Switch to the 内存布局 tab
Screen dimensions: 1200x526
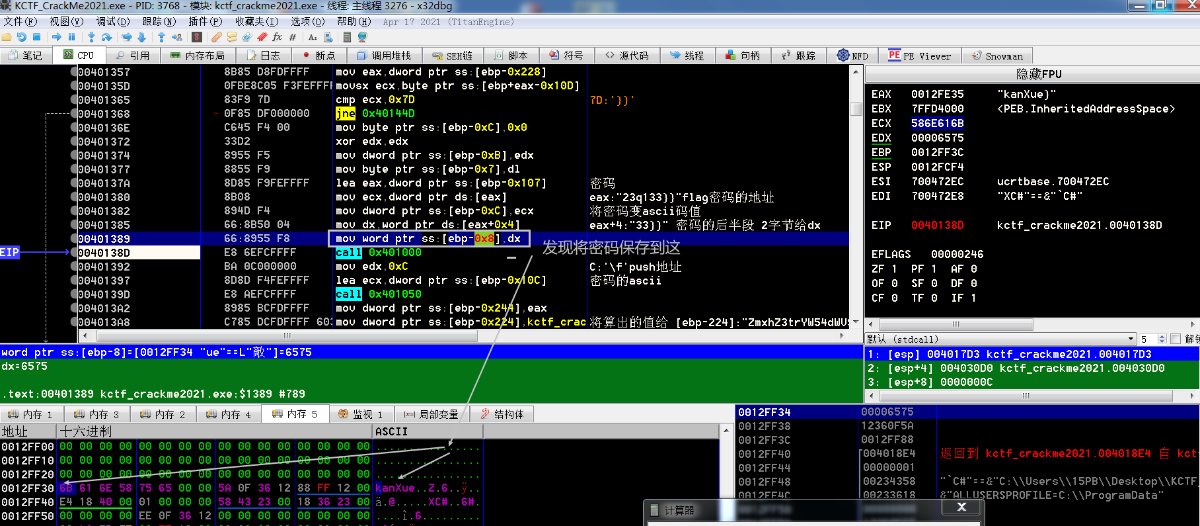point(197,55)
